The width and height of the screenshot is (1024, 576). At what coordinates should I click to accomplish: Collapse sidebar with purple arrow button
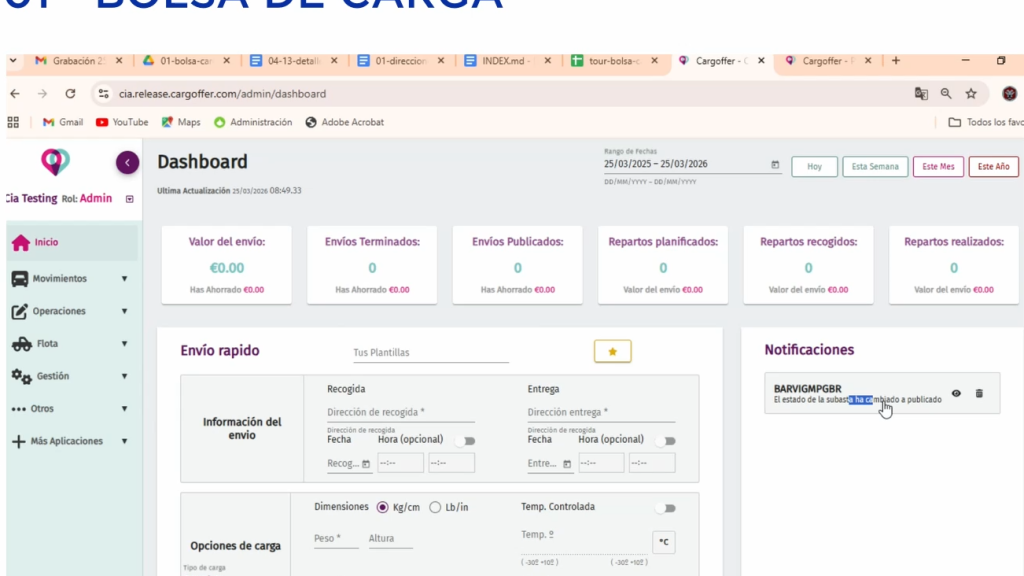127,162
